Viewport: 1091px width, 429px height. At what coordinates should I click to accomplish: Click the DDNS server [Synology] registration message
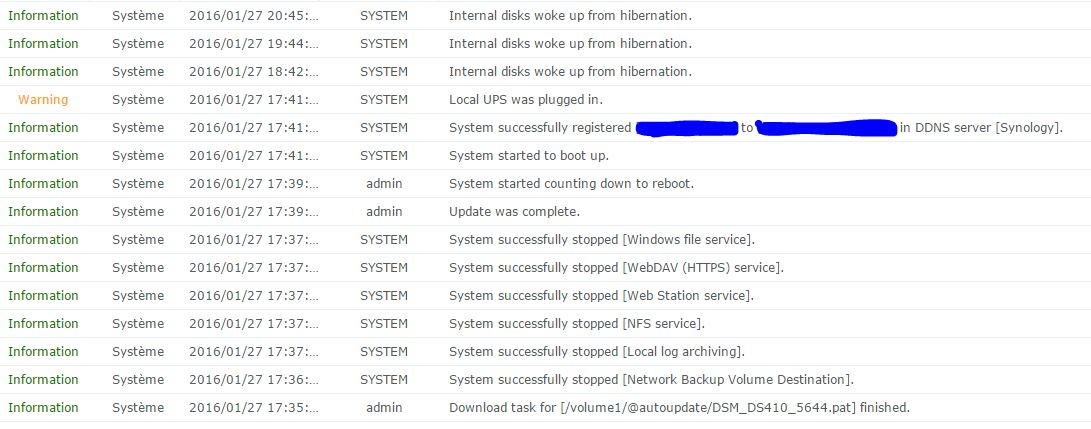[981, 128]
